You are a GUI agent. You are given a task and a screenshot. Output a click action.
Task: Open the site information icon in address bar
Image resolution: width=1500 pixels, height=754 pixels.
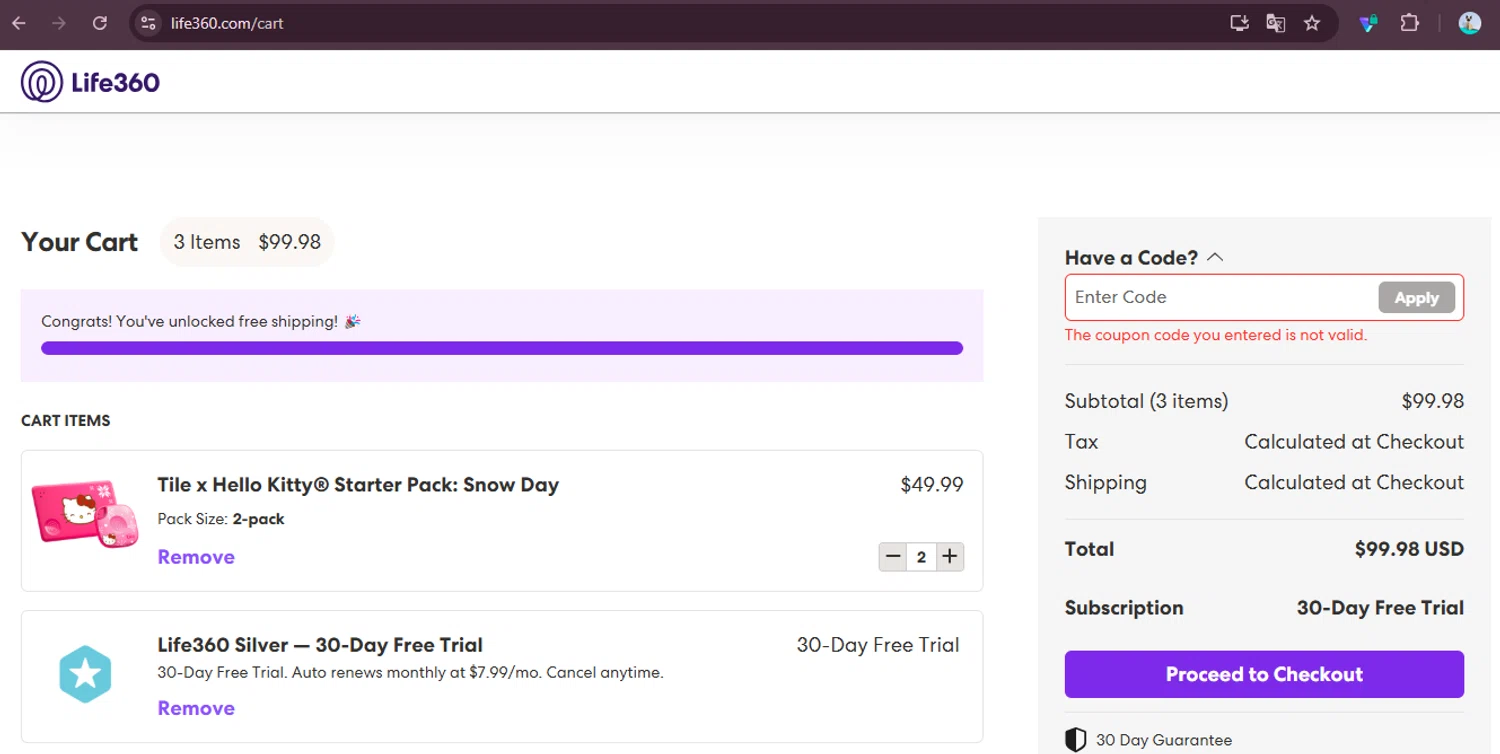pos(148,23)
